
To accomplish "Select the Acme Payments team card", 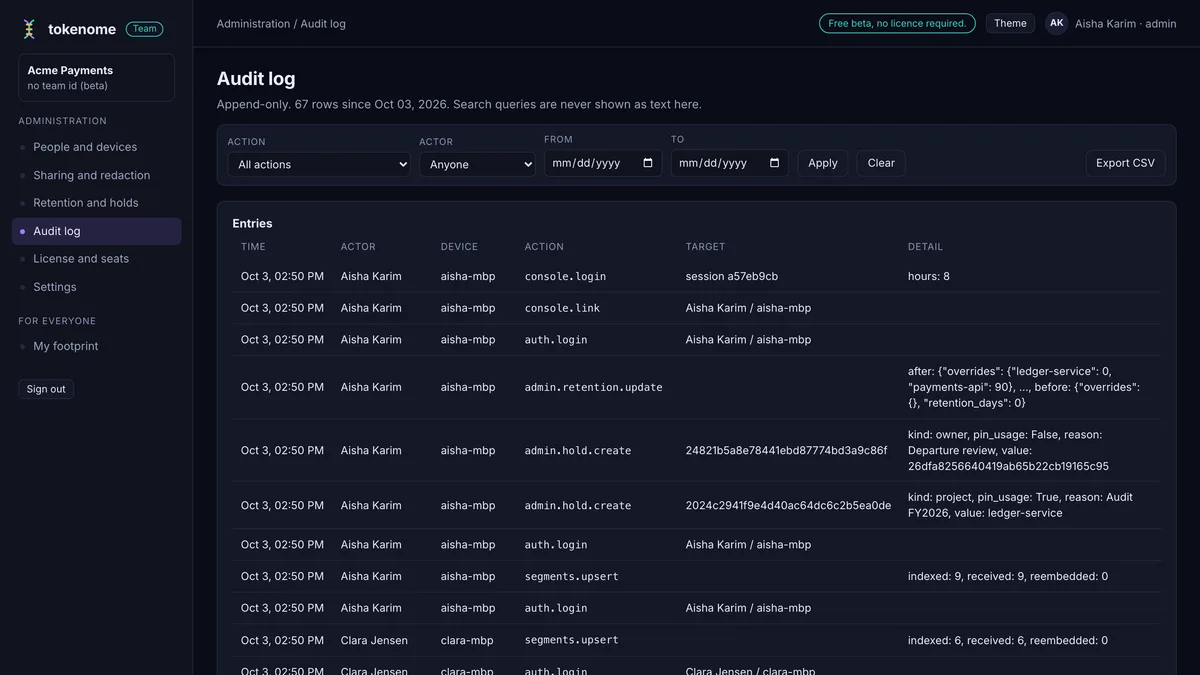I will (96, 78).
